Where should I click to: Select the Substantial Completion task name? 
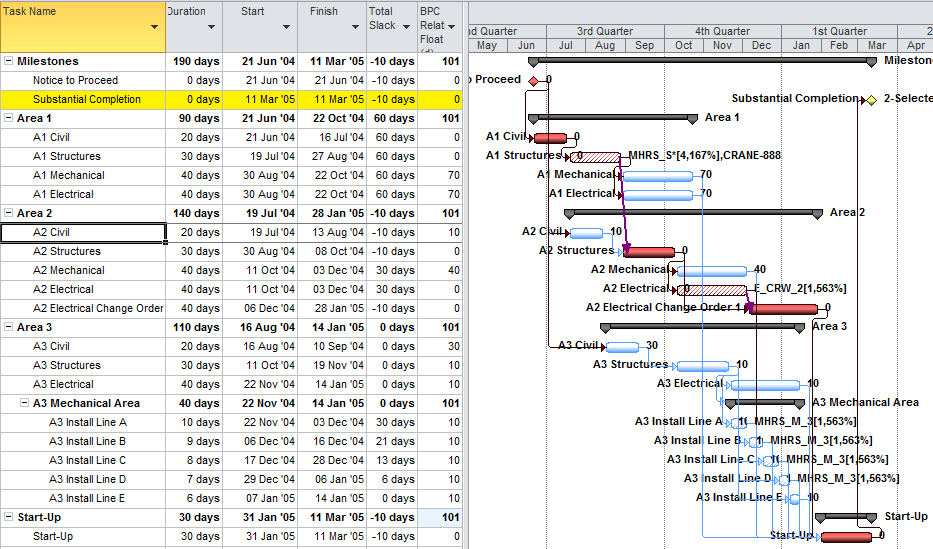(x=87, y=99)
